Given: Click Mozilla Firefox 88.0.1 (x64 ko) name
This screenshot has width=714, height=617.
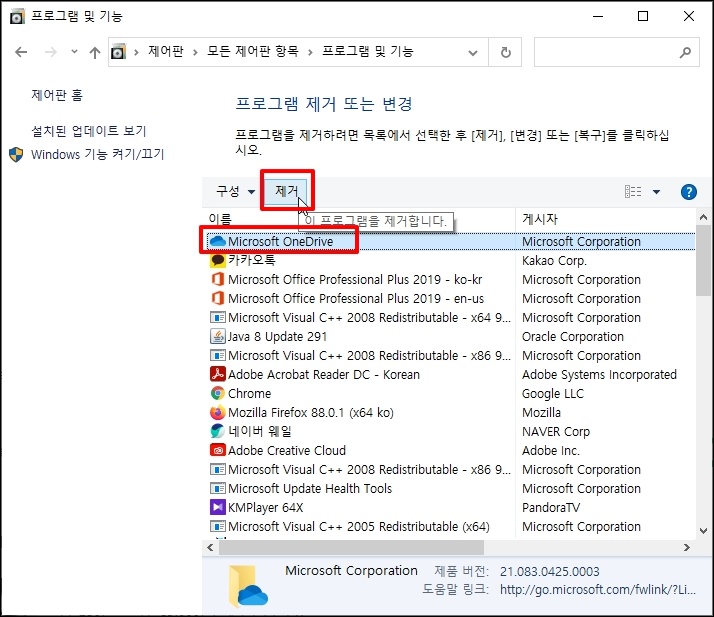Looking at the screenshot, I should [311, 413].
